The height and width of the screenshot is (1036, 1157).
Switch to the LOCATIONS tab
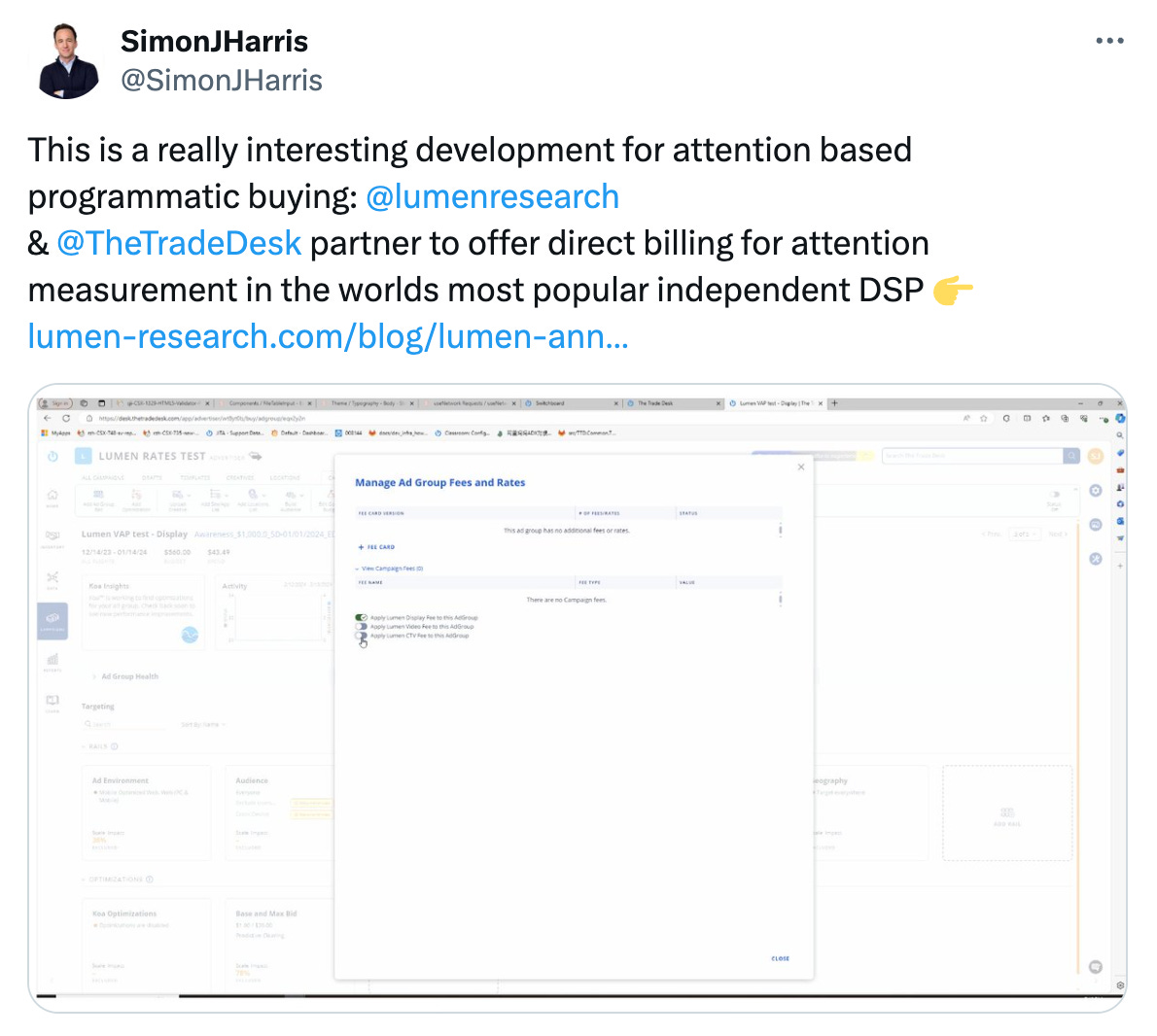coord(285,478)
